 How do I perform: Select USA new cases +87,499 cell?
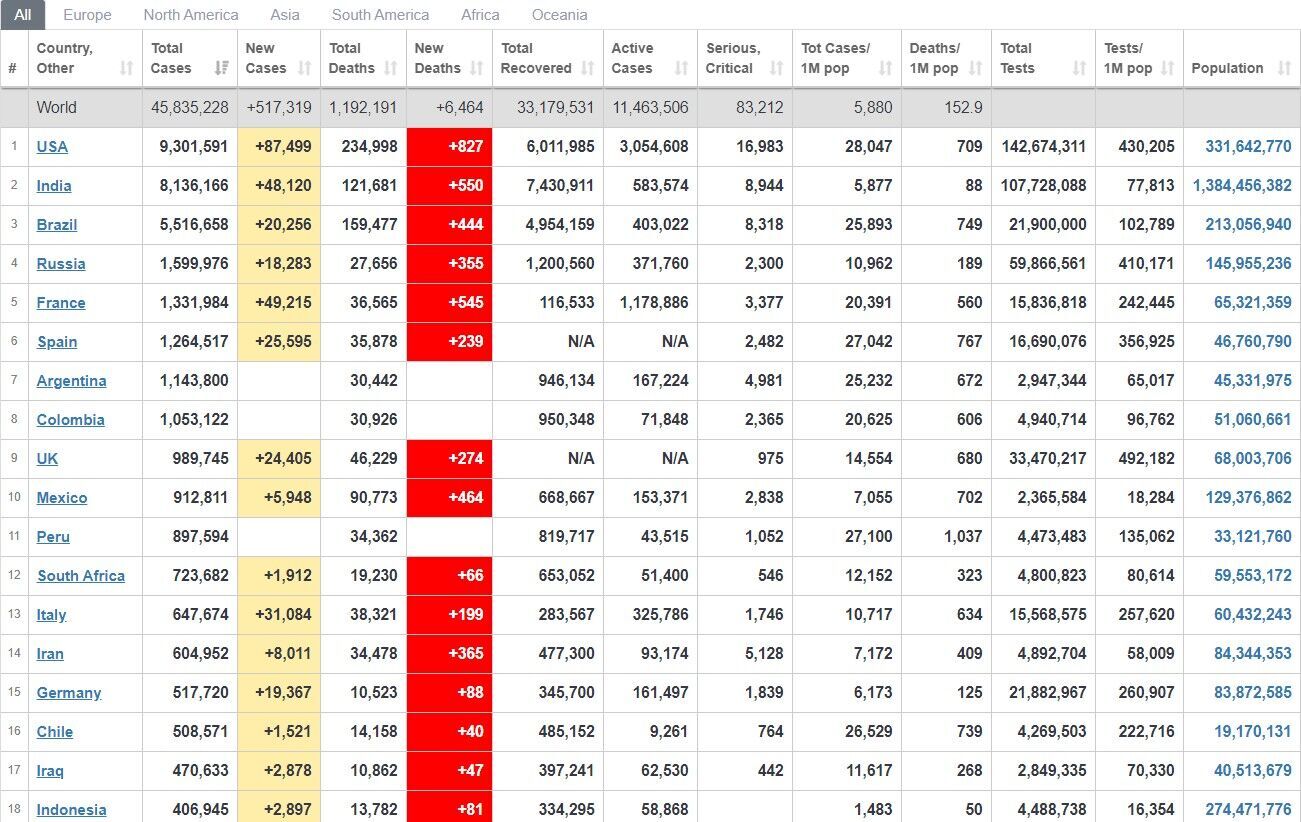pos(279,146)
